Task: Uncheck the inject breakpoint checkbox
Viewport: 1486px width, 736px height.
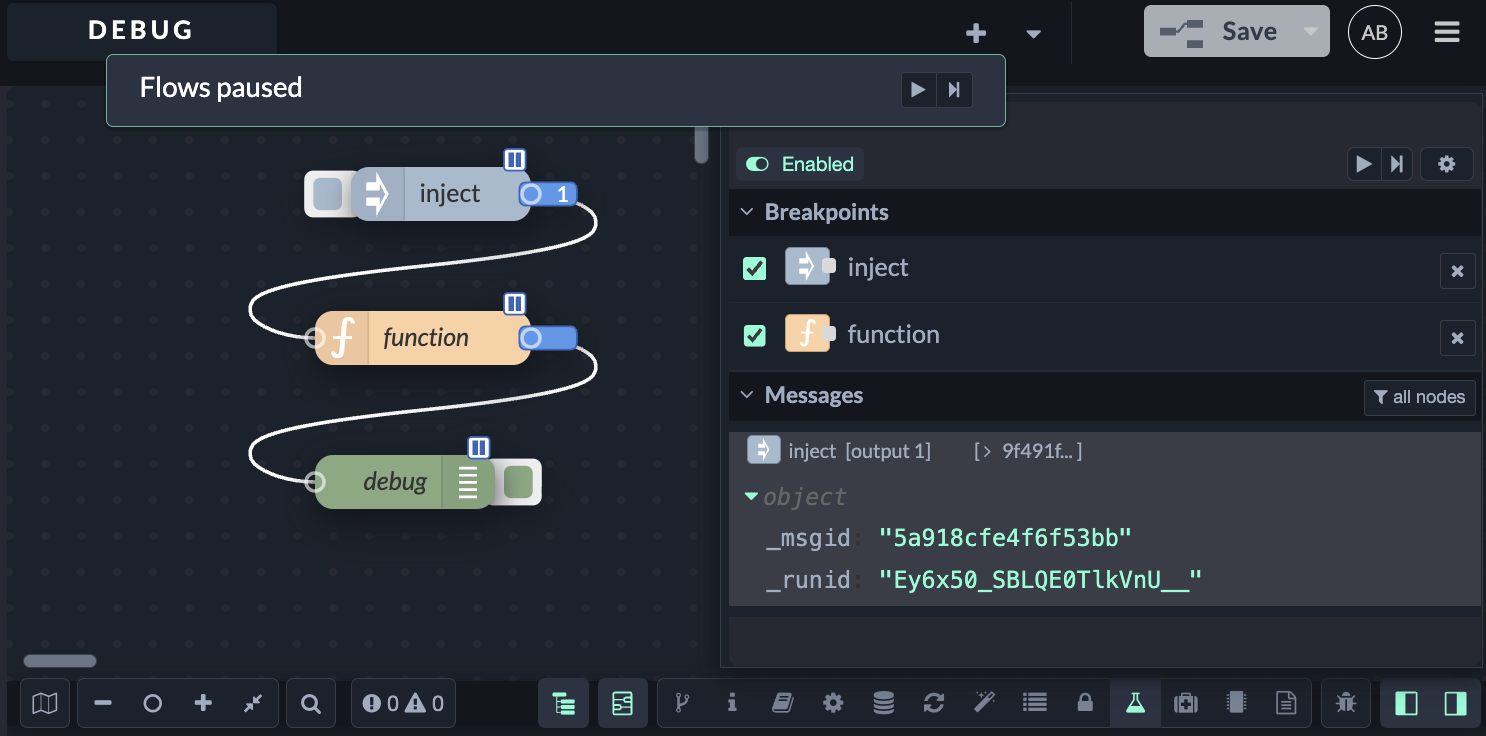Action: (x=755, y=268)
